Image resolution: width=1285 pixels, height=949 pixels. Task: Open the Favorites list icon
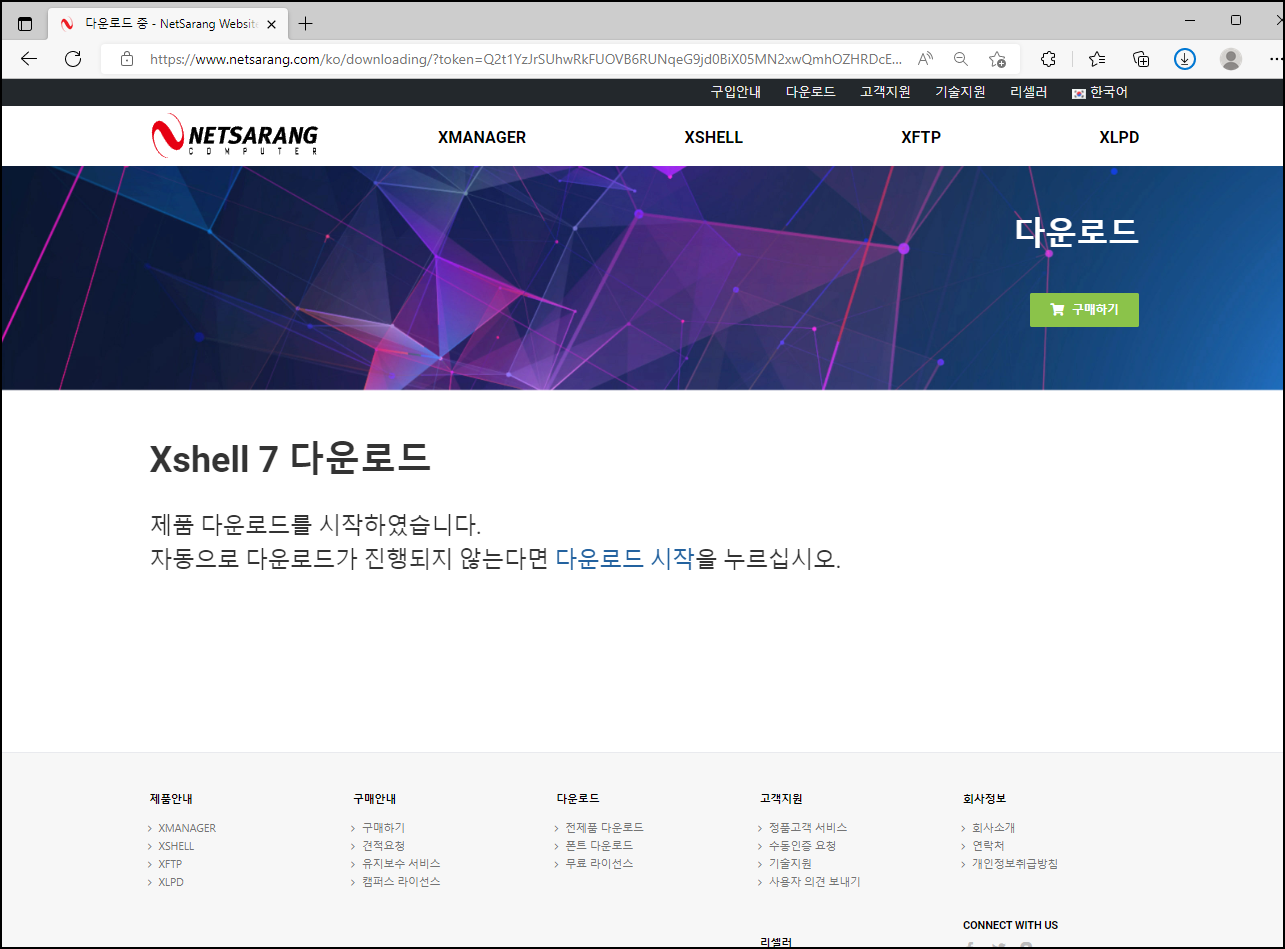pos(1097,59)
